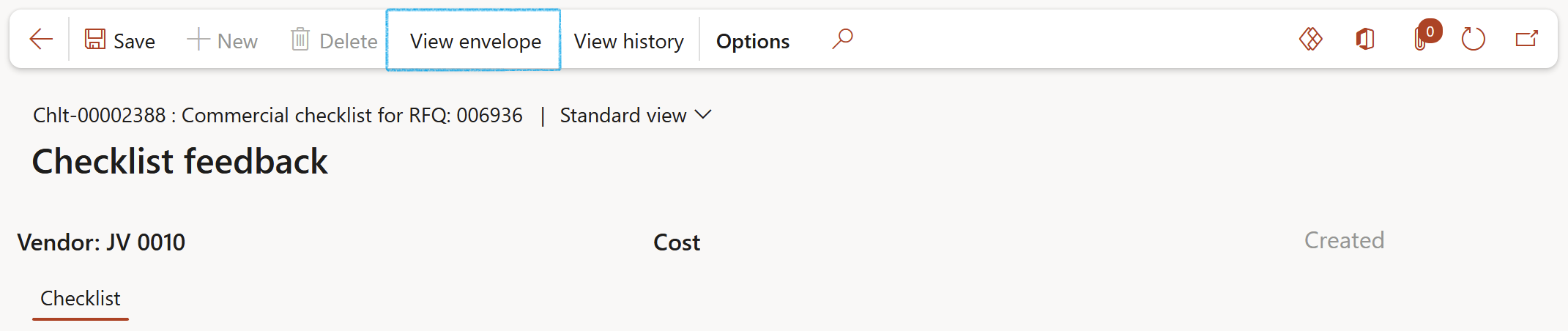Open View envelope
Viewport: 1568px width, 331px height.
coord(475,41)
